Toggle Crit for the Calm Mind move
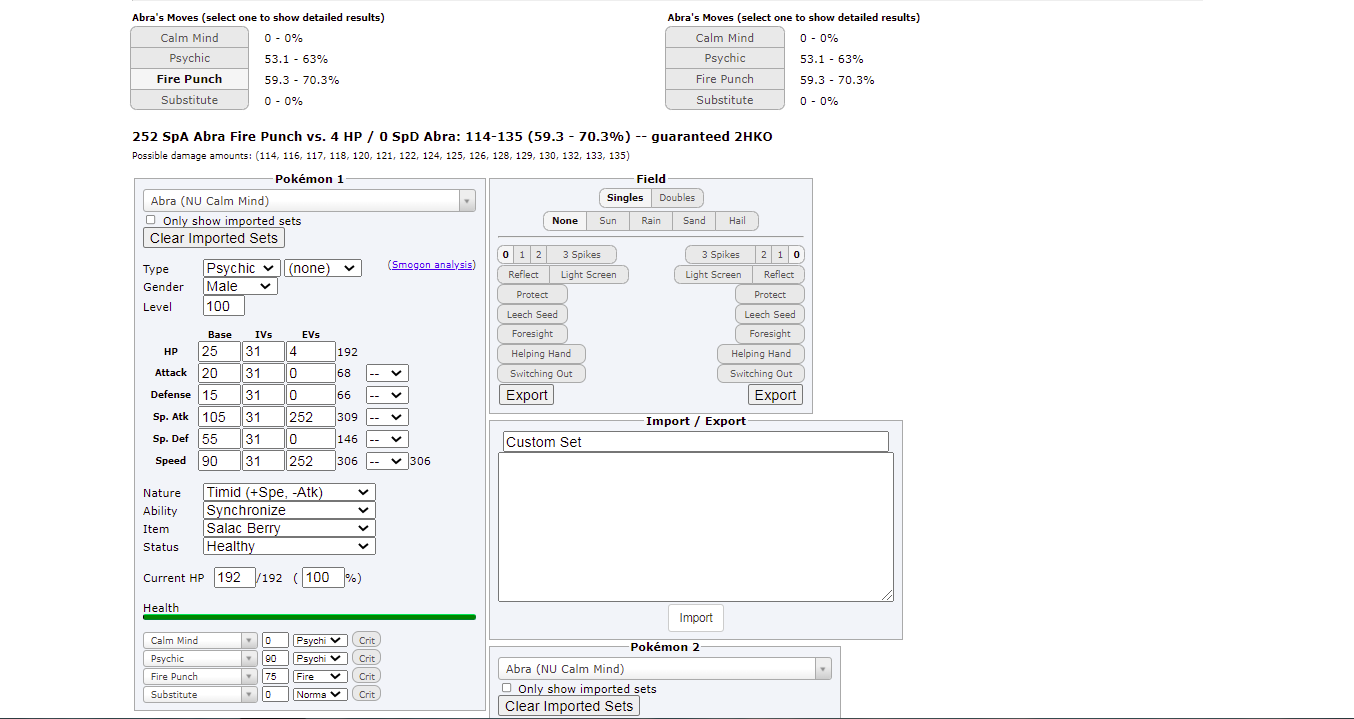Image resolution: width=1354 pixels, height=719 pixels. [366, 640]
